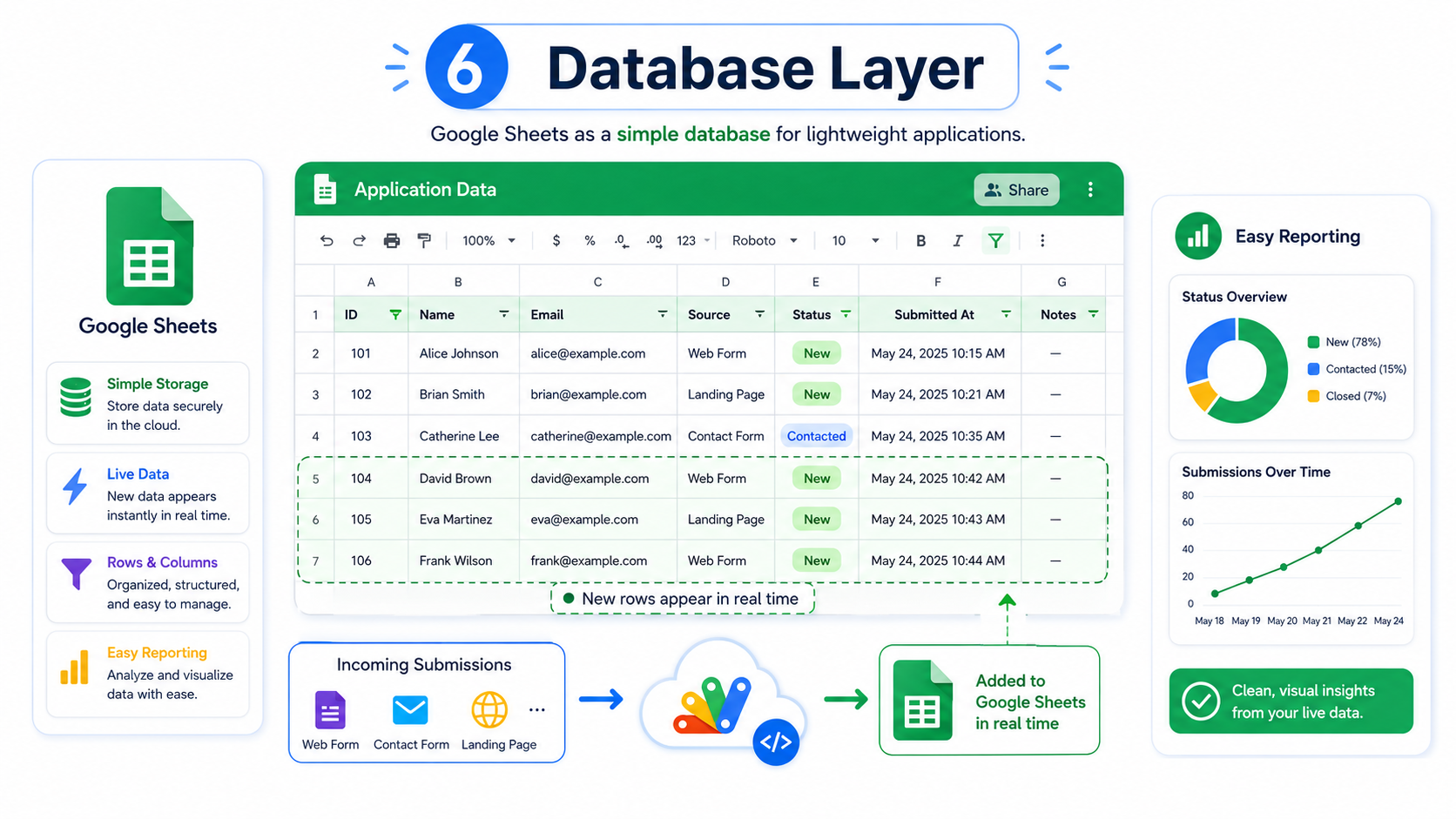Image resolution: width=1456 pixels, height=819 pixels.
Task: Click the New status badge for Frank Wilson
Action: point(817,561)
